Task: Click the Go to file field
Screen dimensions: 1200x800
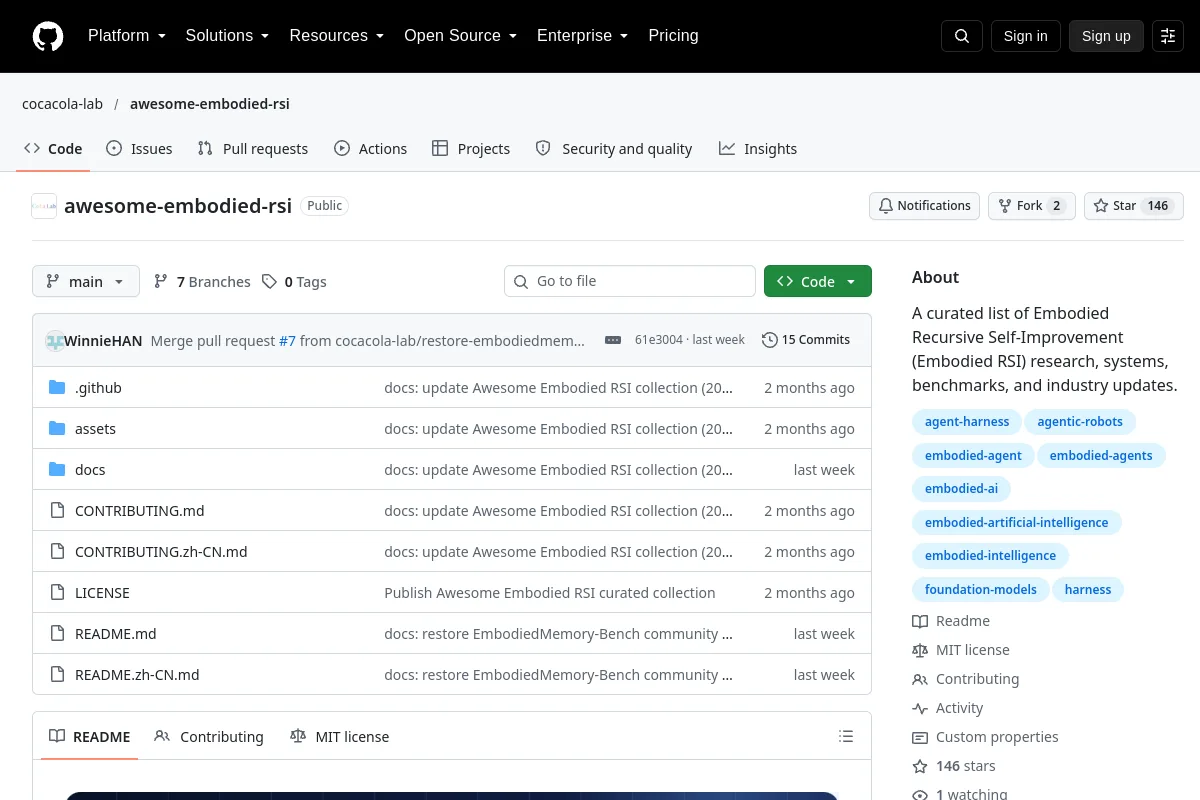Action: (630, 282)
